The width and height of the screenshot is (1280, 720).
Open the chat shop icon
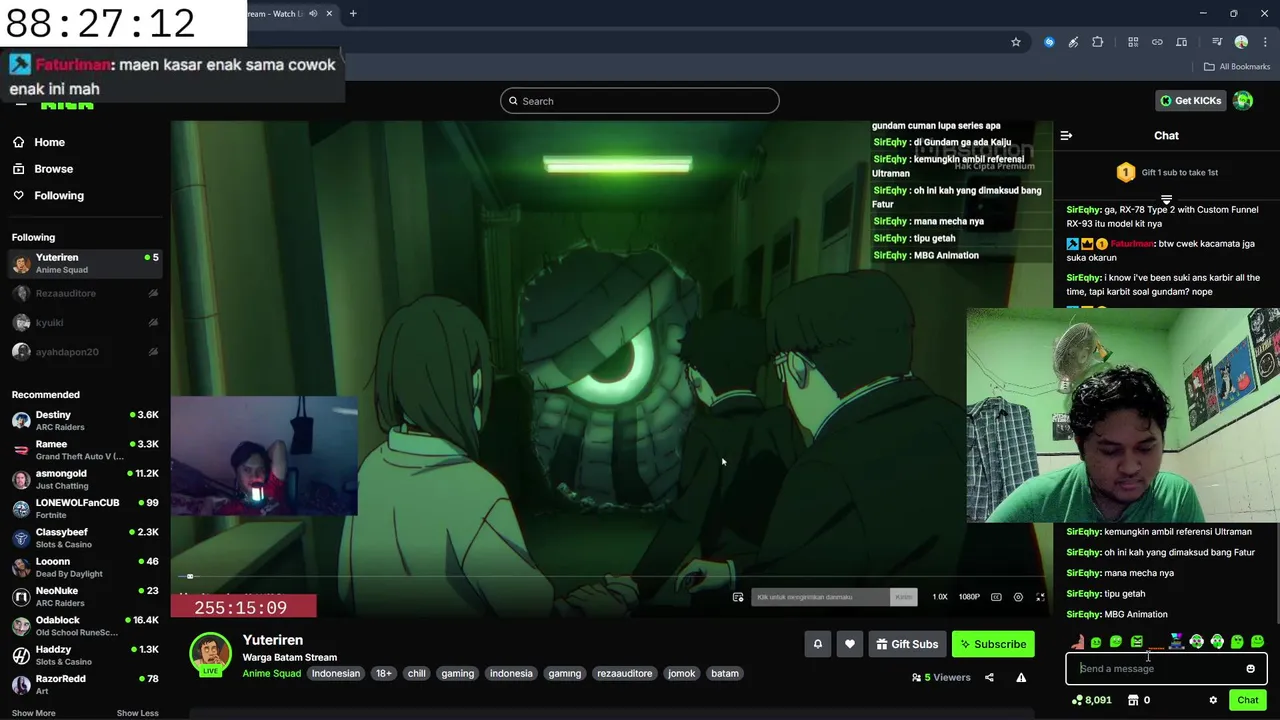coord(1133,700)
